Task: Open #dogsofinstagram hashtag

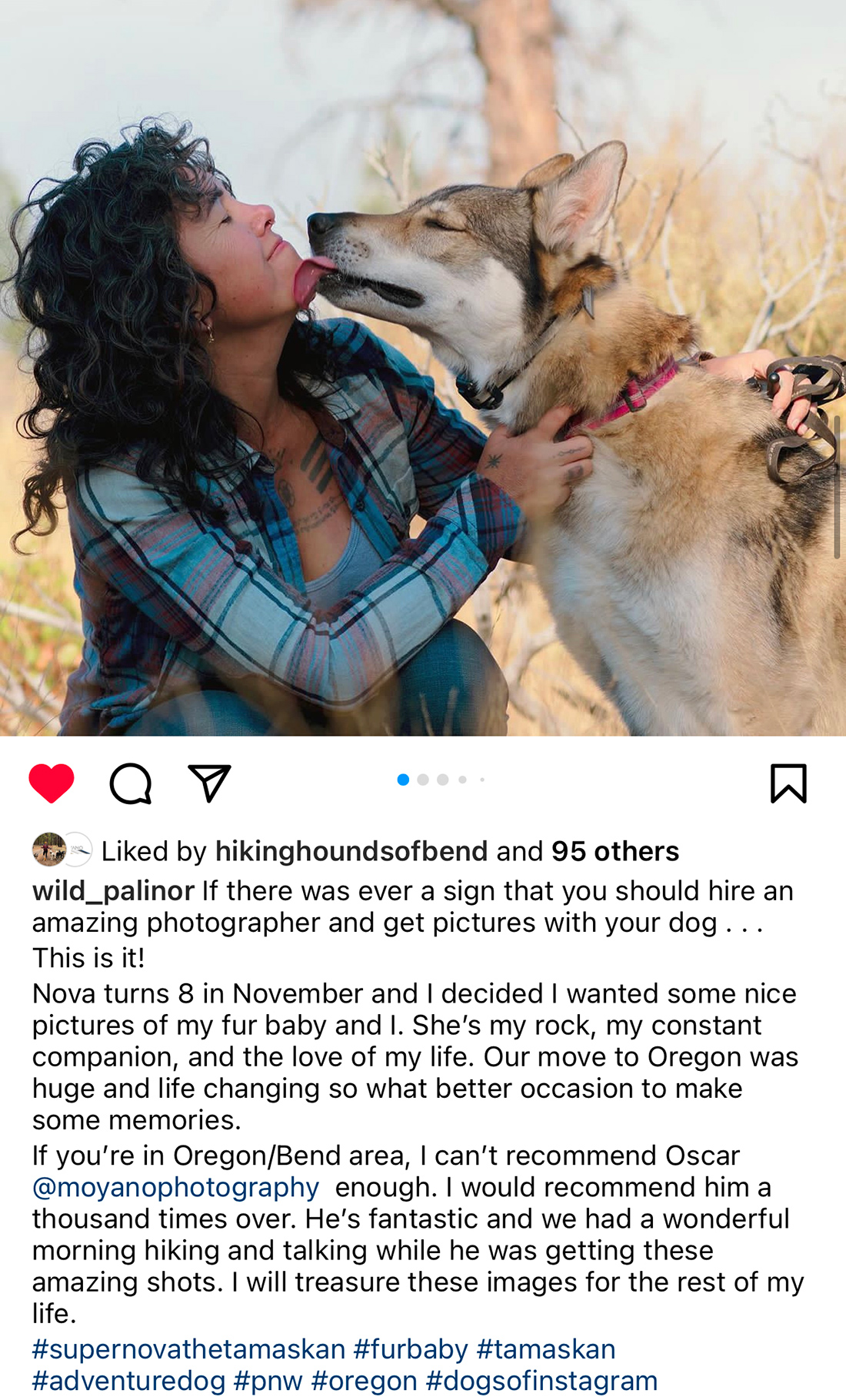Action: click(541, 1381)
